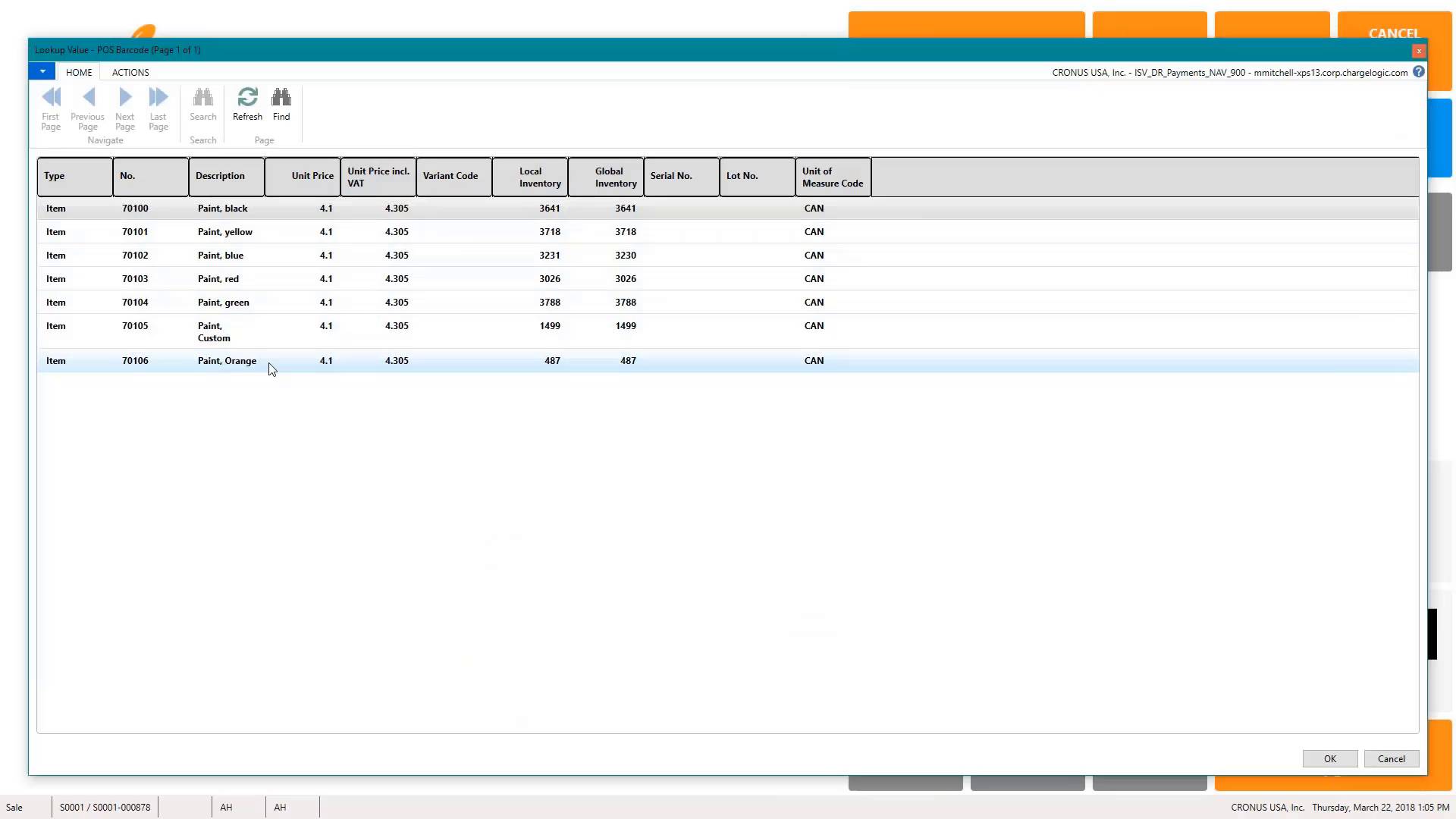Select the Paint, black item row
1456x819 pixels.
tap(223, 209)
